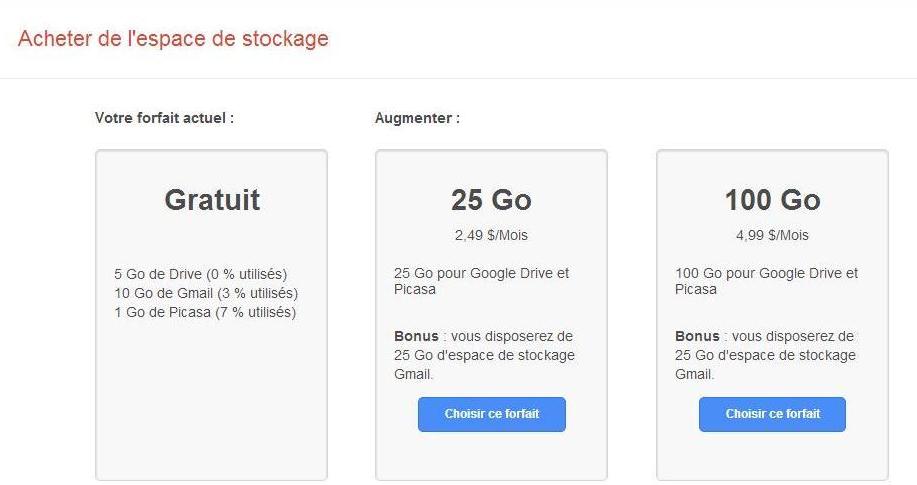
Task: Click the "Augmenter" section label
Action: point(417,118)
